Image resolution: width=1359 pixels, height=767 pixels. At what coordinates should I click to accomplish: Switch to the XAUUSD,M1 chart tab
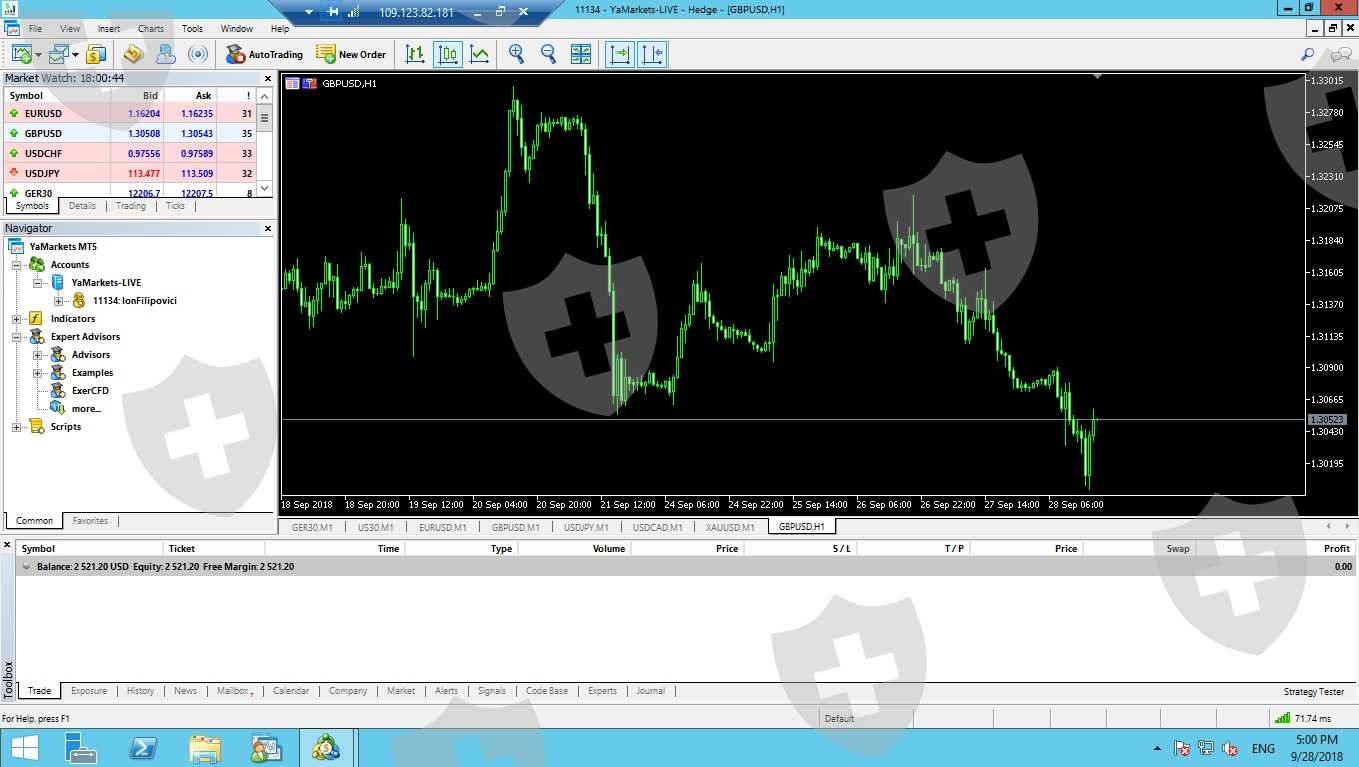click(729, 527)
